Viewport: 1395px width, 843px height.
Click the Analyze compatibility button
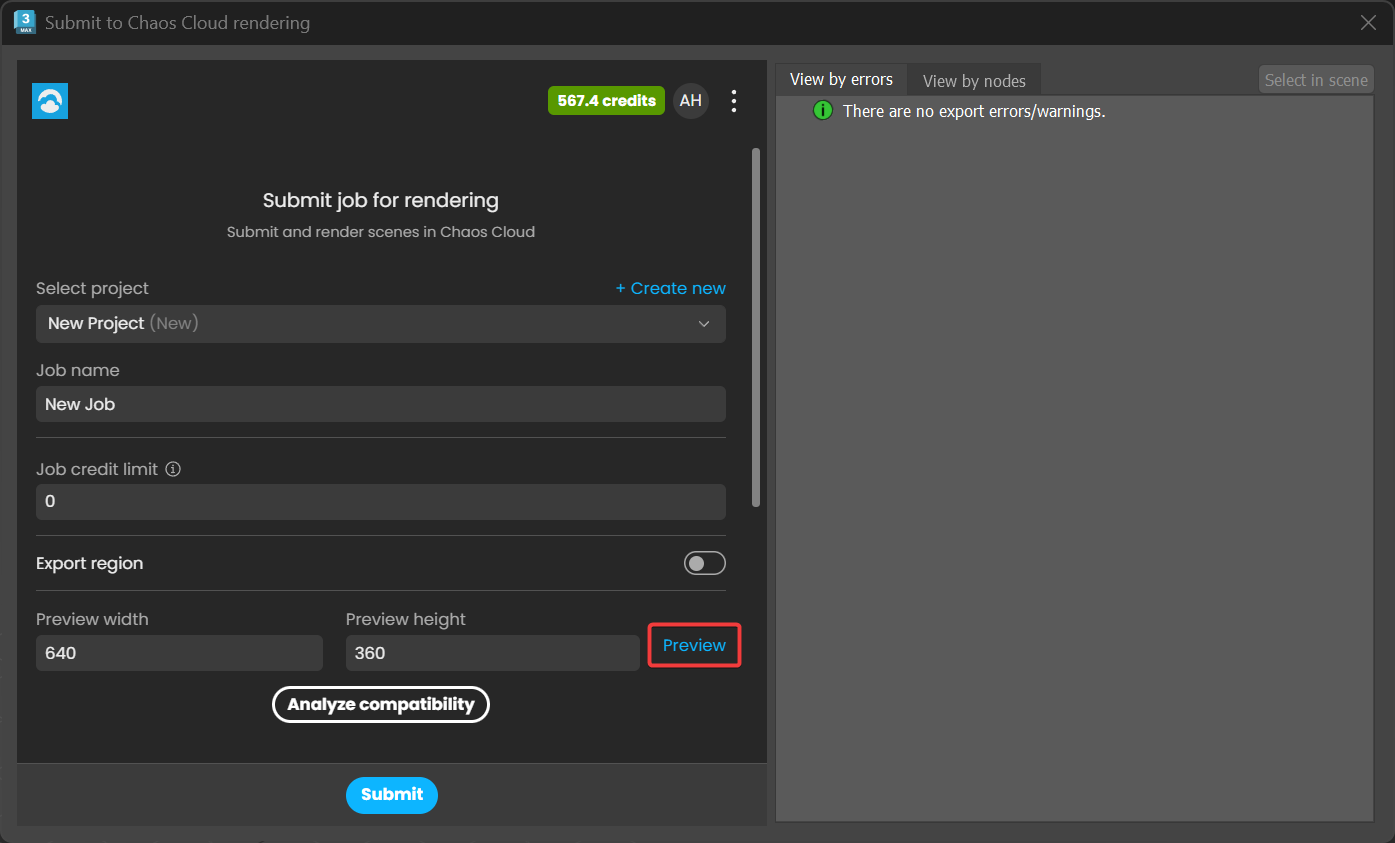[x=381, y=704]
